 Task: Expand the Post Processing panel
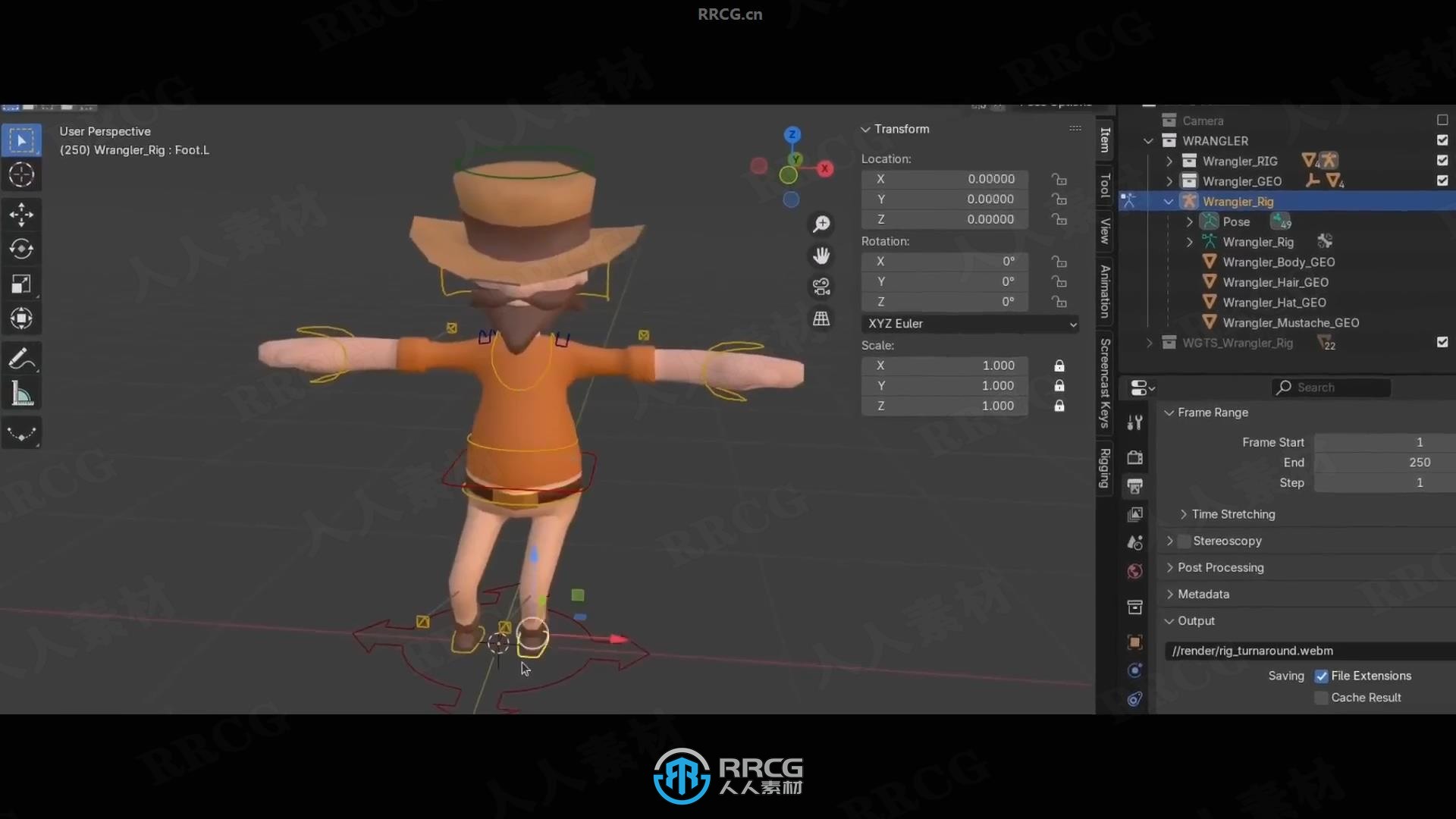pyautogui.click(x=1169, y=567)
